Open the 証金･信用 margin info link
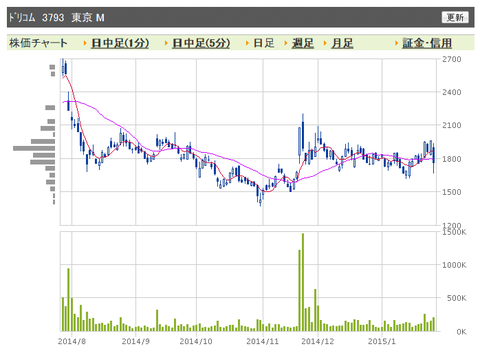The image size is (480, 362). click(x=427, y=43)
